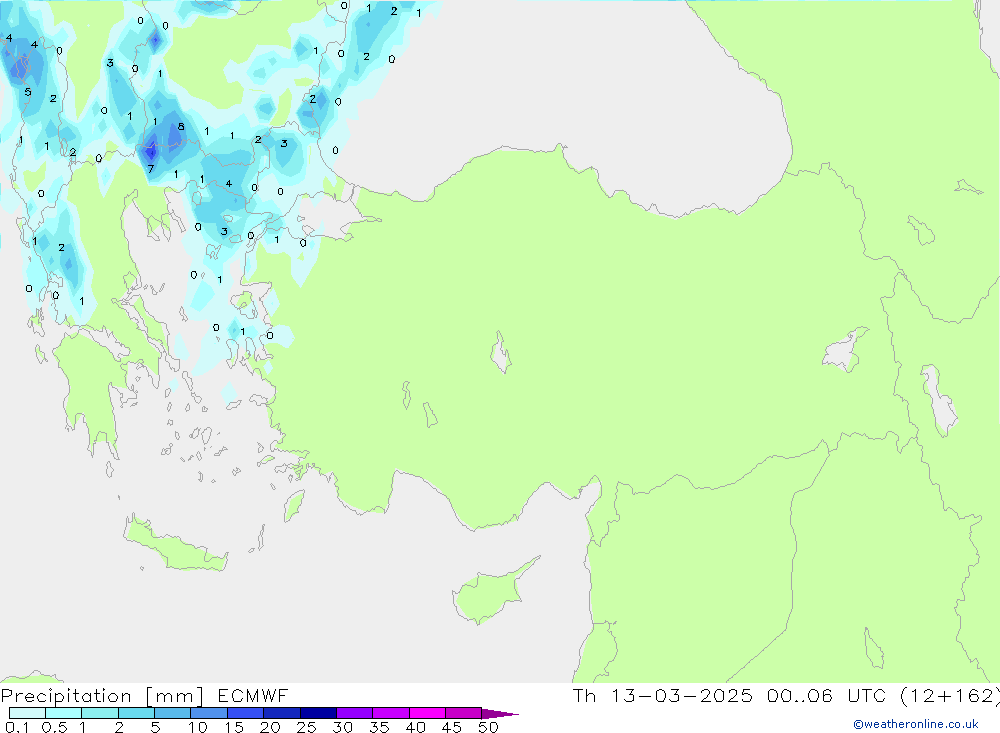Open the weatheronline.co.uk link
The image size is (1000, 733).
click(916, 724)
